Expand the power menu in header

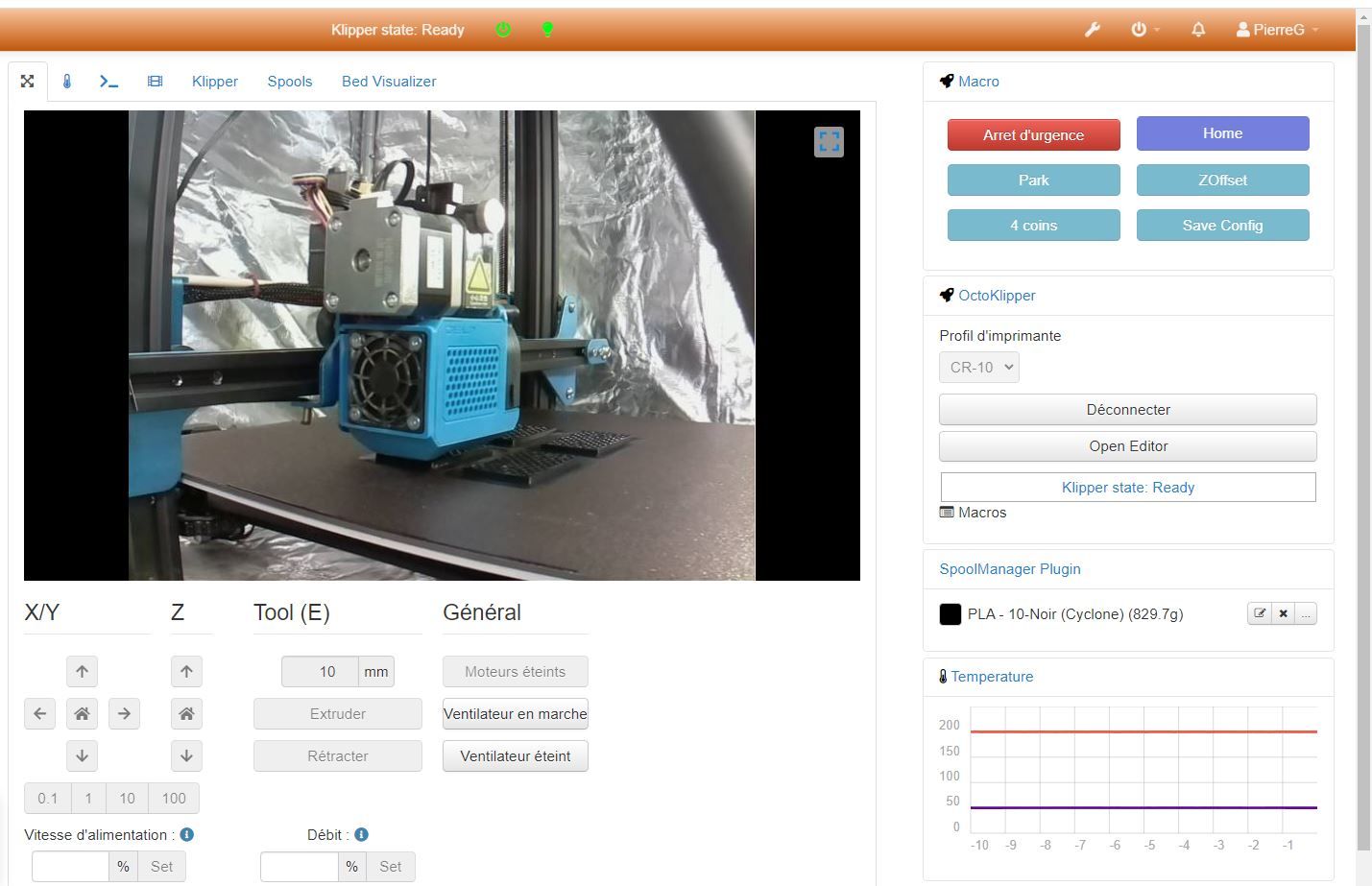[x=1144, y=30]
